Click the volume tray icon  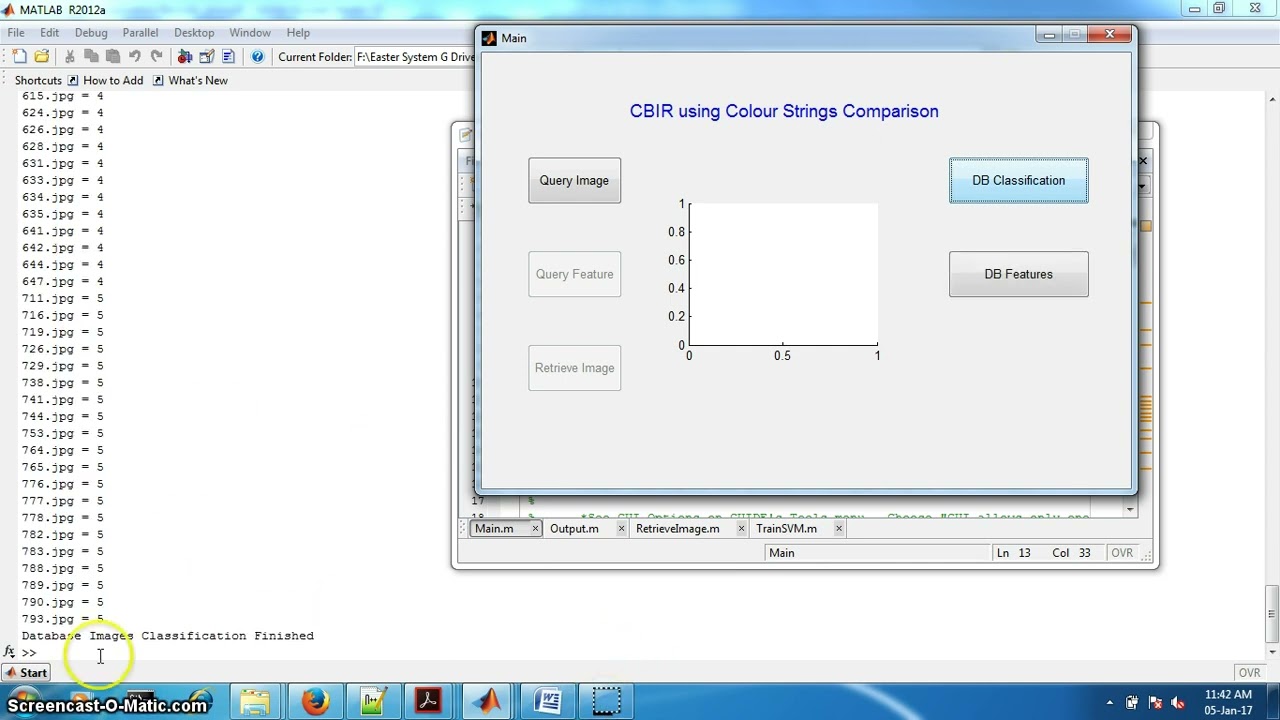pos(1177,703)
